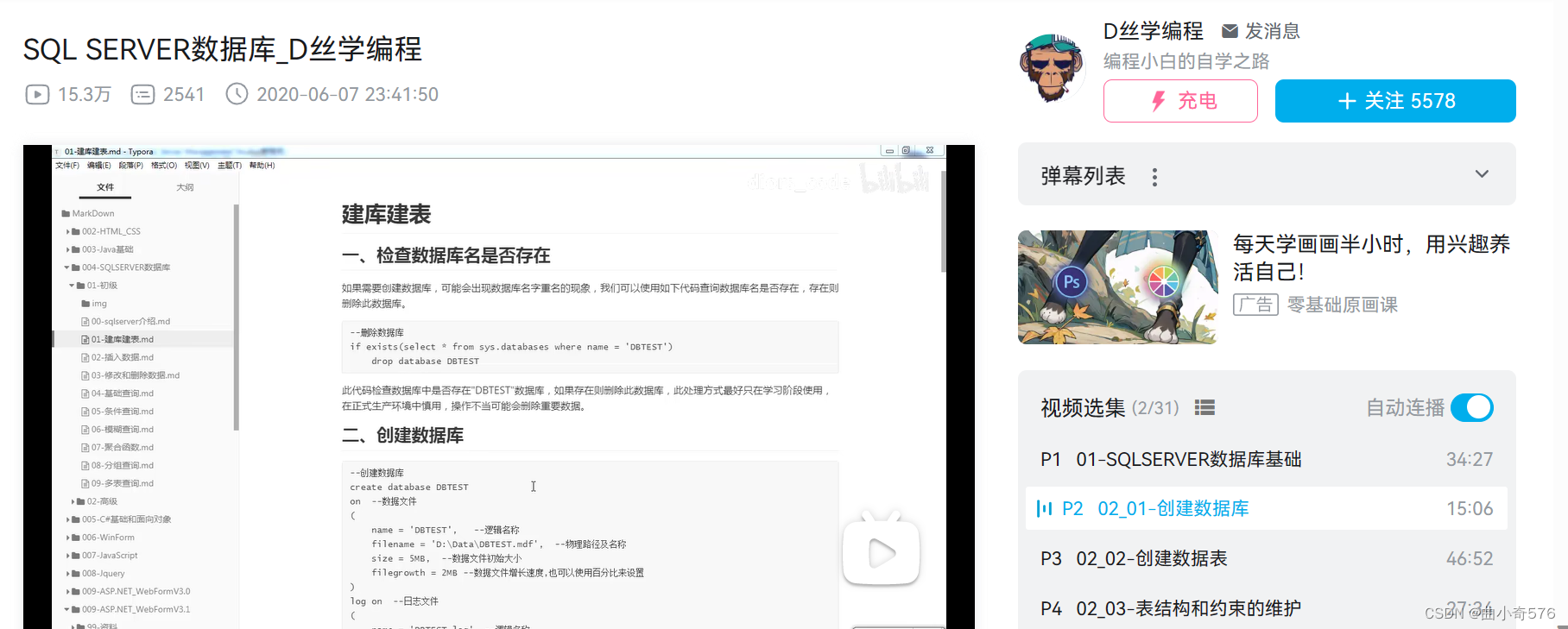Image resolution: width=1568 pixels, height=629 pixels.
Task: Click the folder icon of 006-WinForm
Action: click(x=76, y=538)
